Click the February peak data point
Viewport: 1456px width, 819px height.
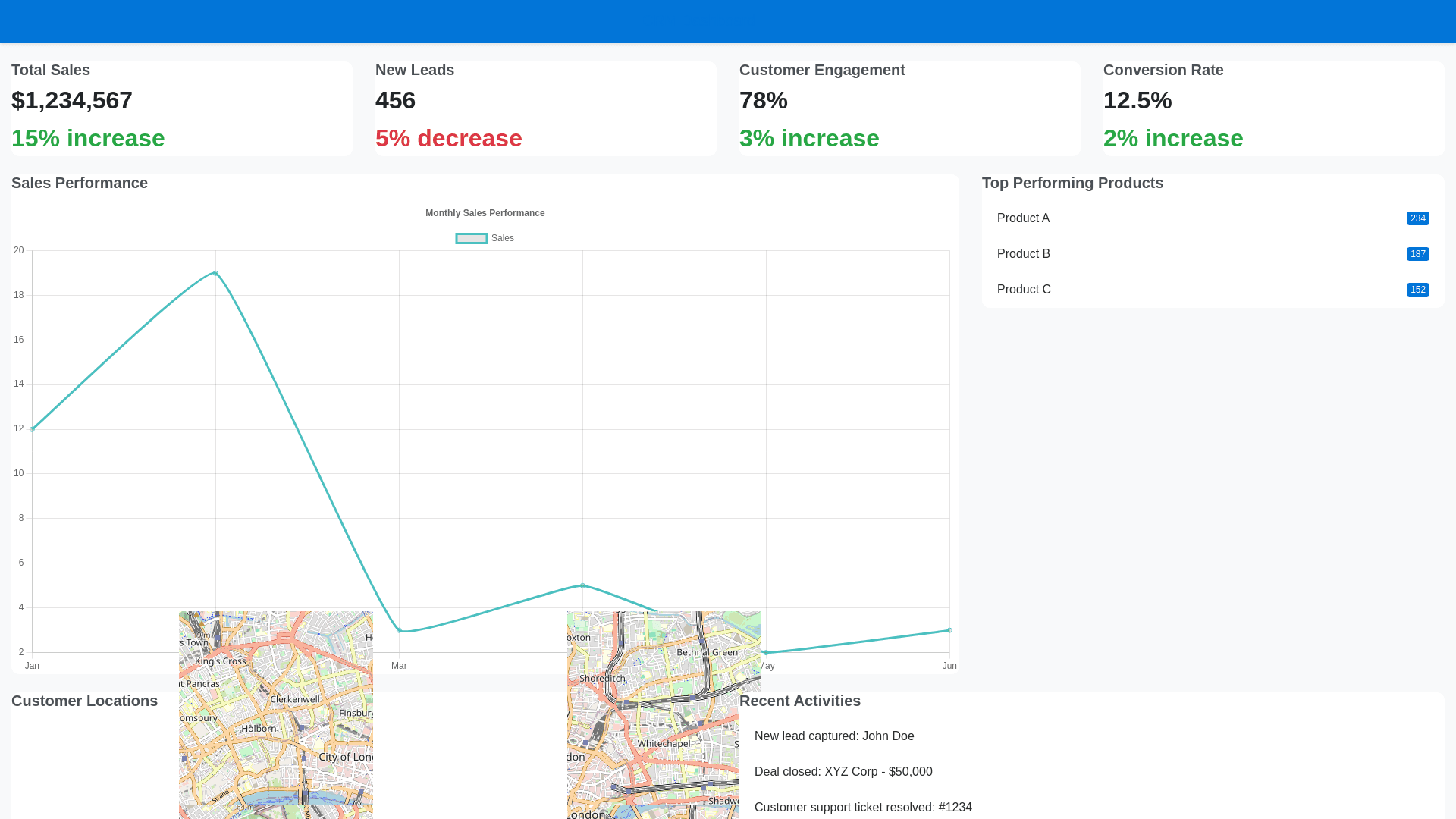215,273
